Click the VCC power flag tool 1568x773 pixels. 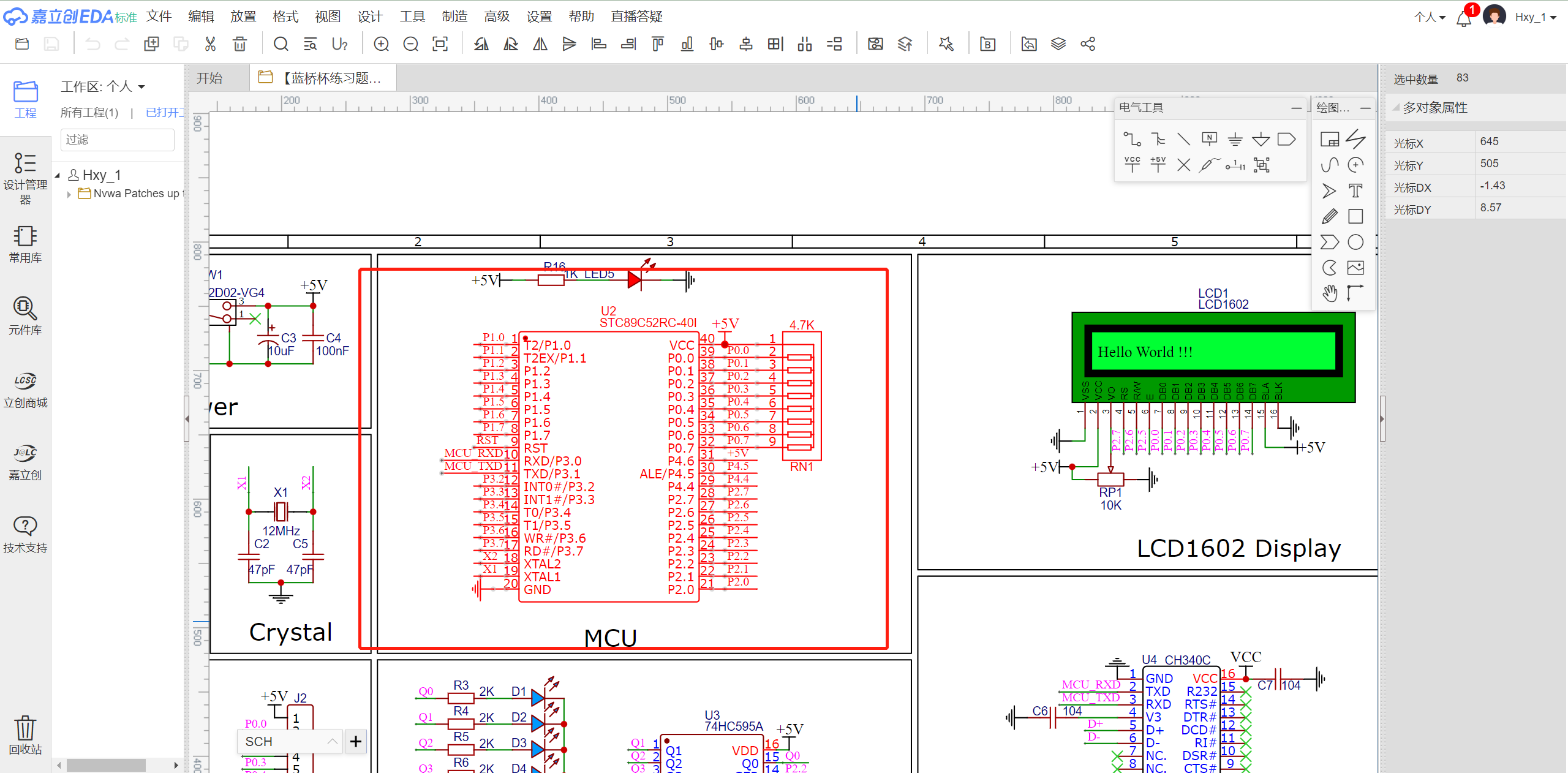coord(1132,164)
